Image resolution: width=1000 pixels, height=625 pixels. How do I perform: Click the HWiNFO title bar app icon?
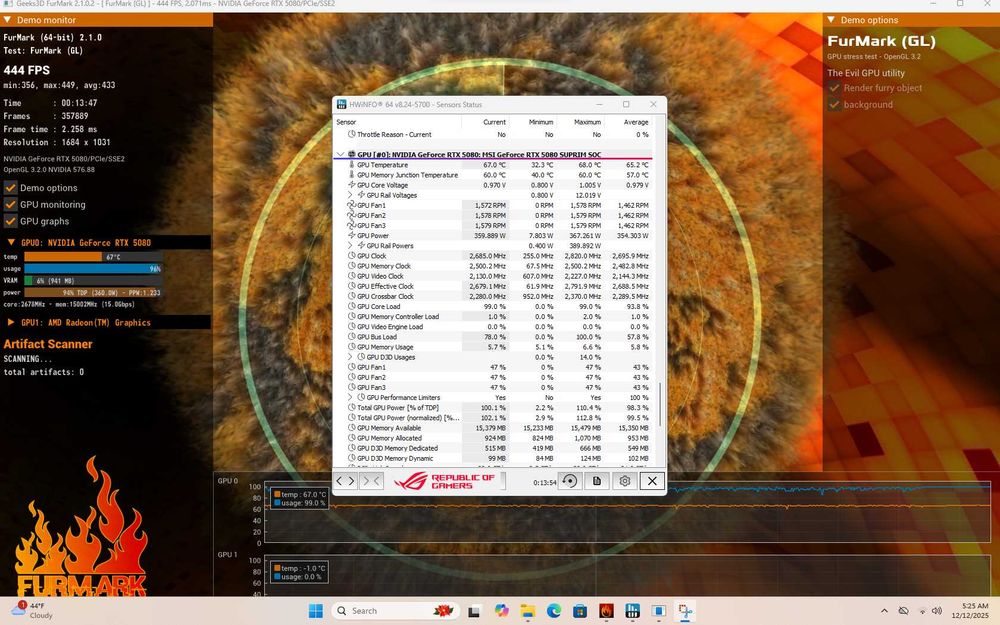tap(342, 104)
